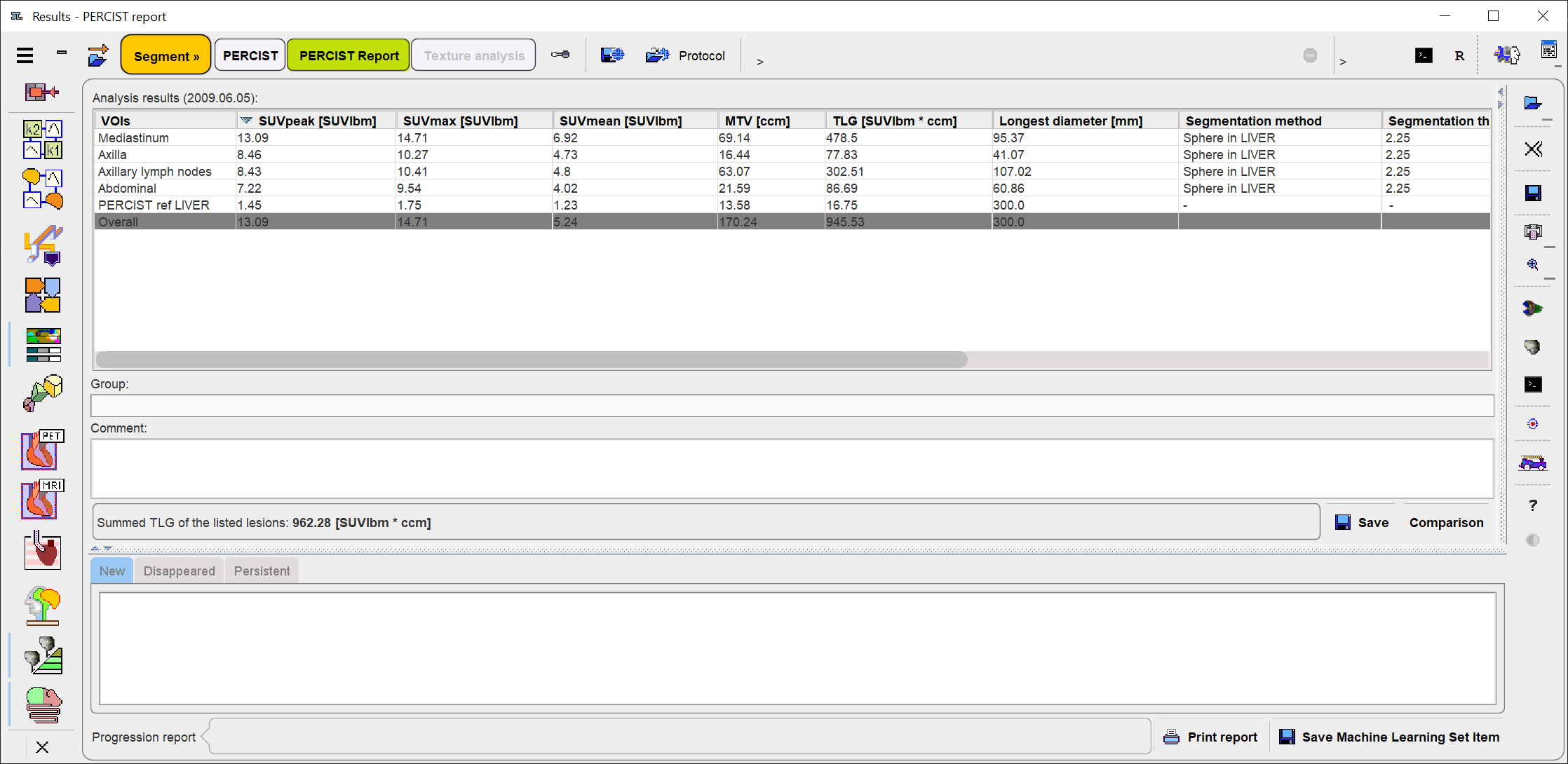Go back to Segment step
The width and height of the screenshot is (1568, 764).
(166, 55)
